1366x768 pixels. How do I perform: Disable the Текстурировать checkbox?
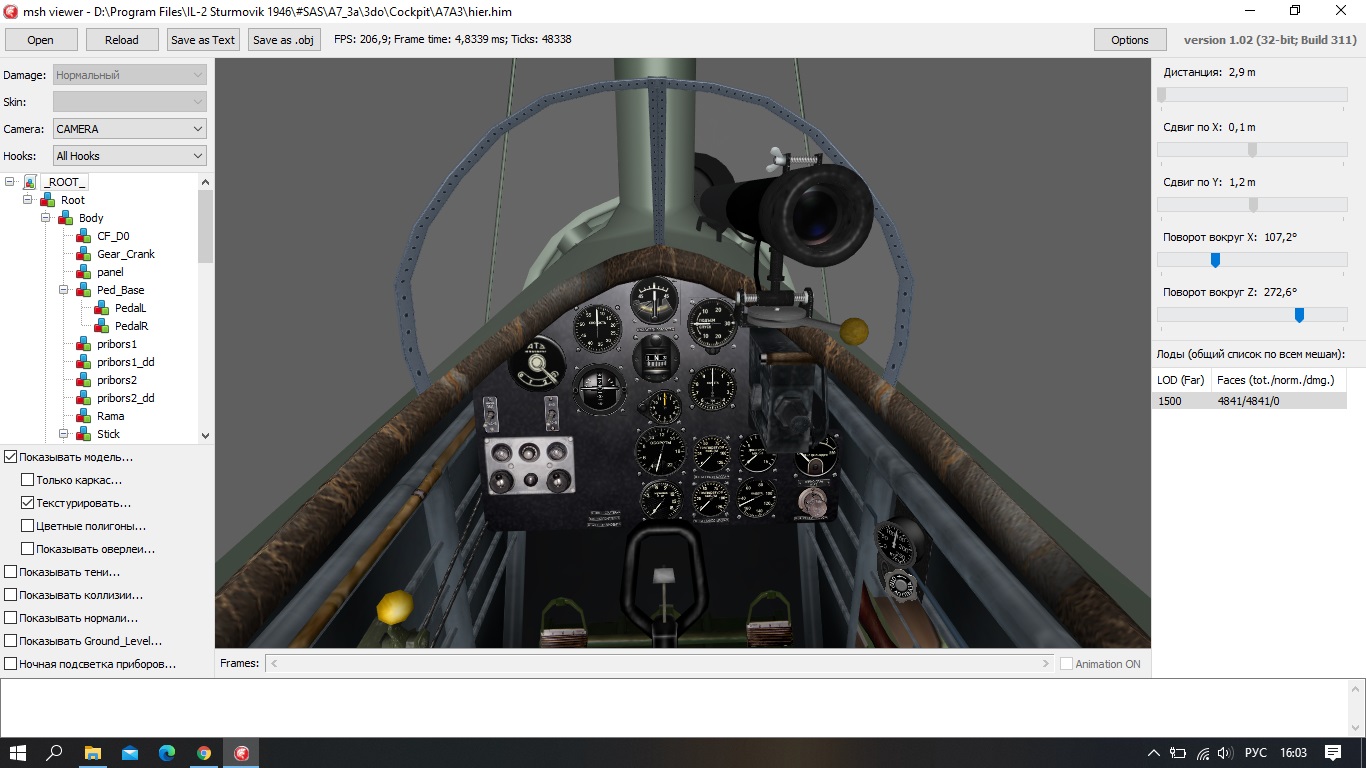(x=28, y=503)
